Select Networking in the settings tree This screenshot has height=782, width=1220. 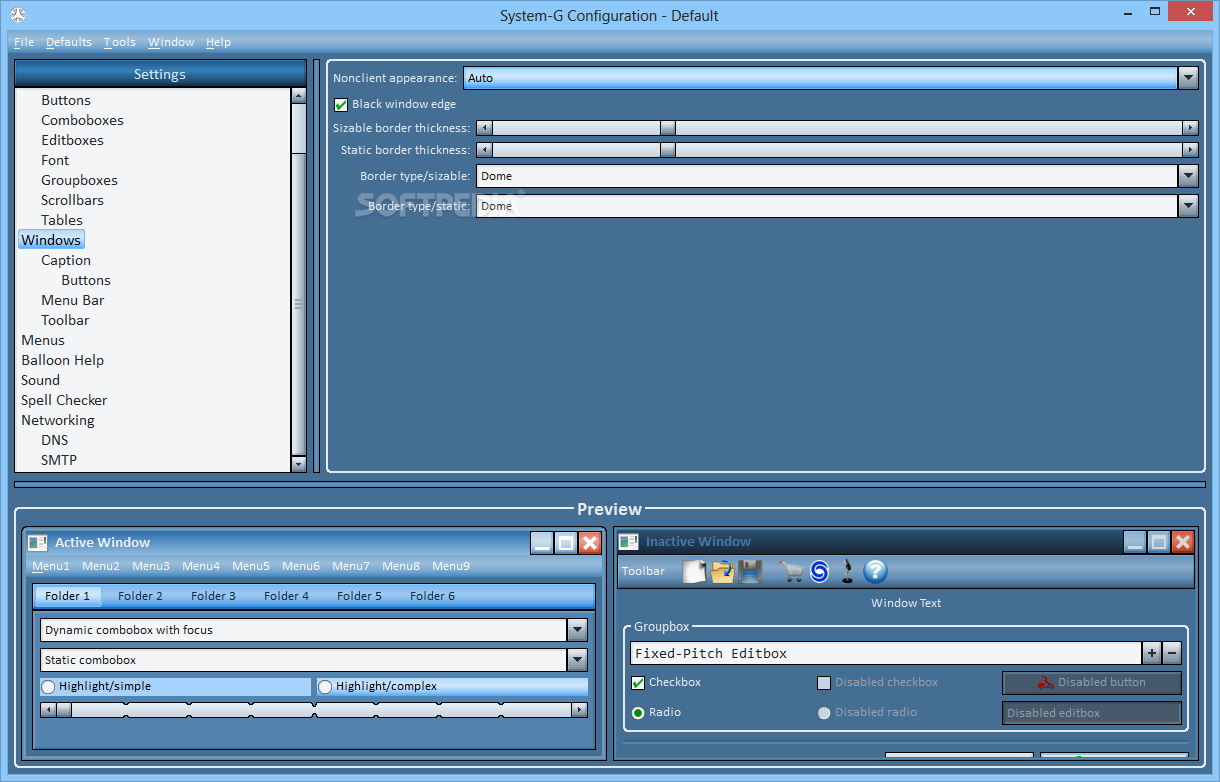click(58, 420)
